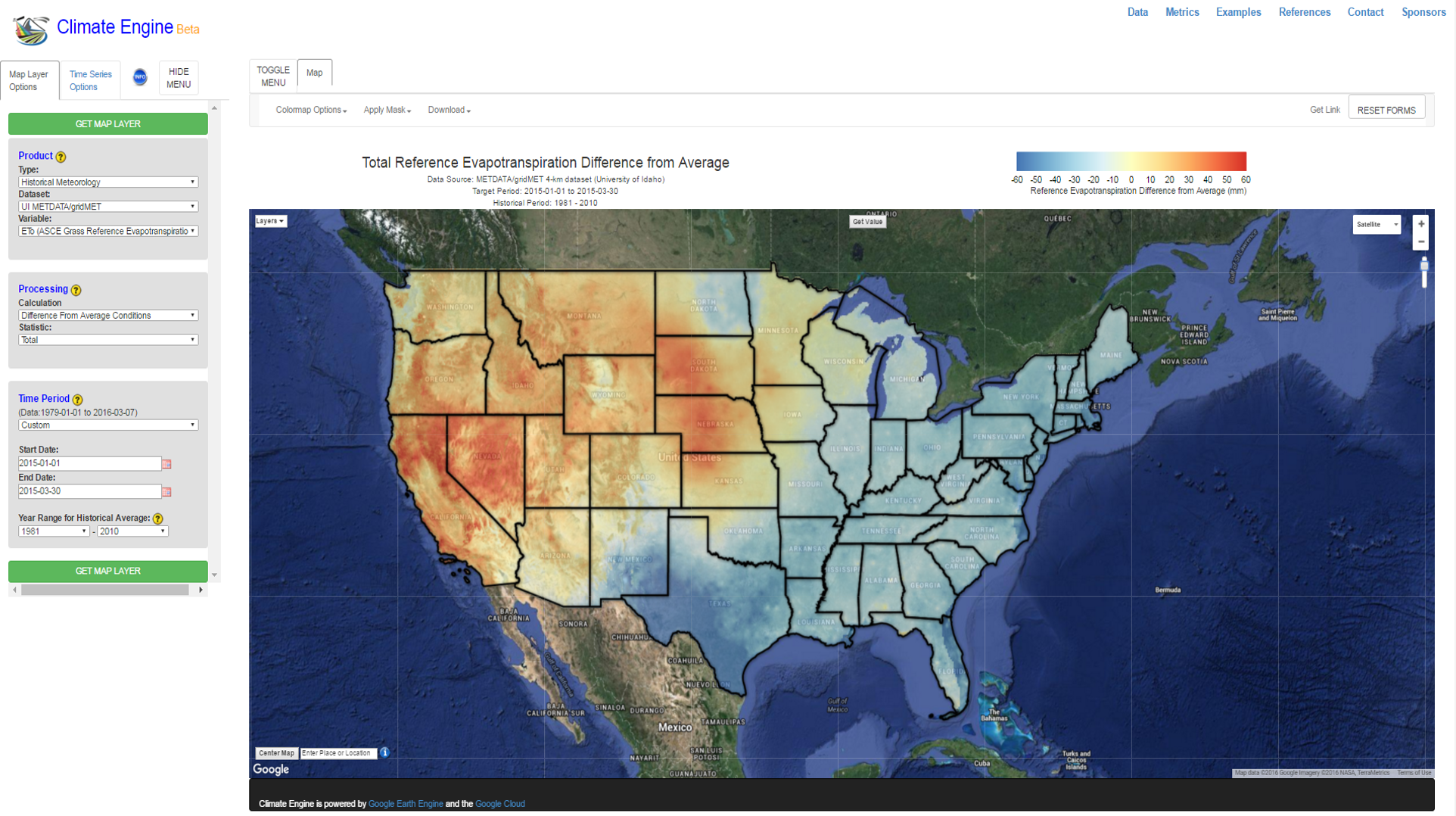Click the sidebar horizontal scrollbar
Image resolution: width=1456 pixels, height=816 pixels.
[105, 590]
